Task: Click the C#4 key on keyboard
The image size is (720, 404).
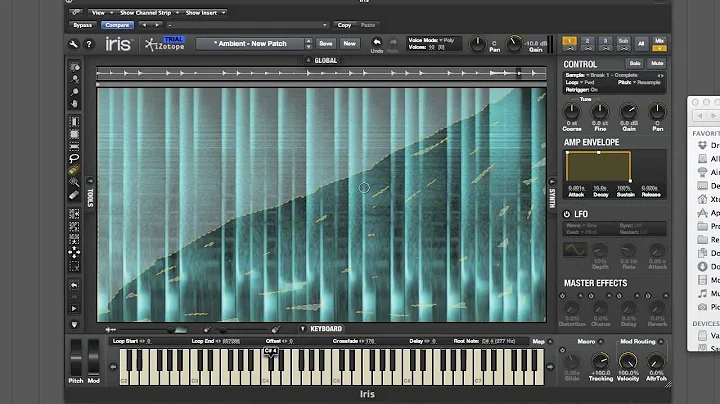Action: tap(270, 359)
